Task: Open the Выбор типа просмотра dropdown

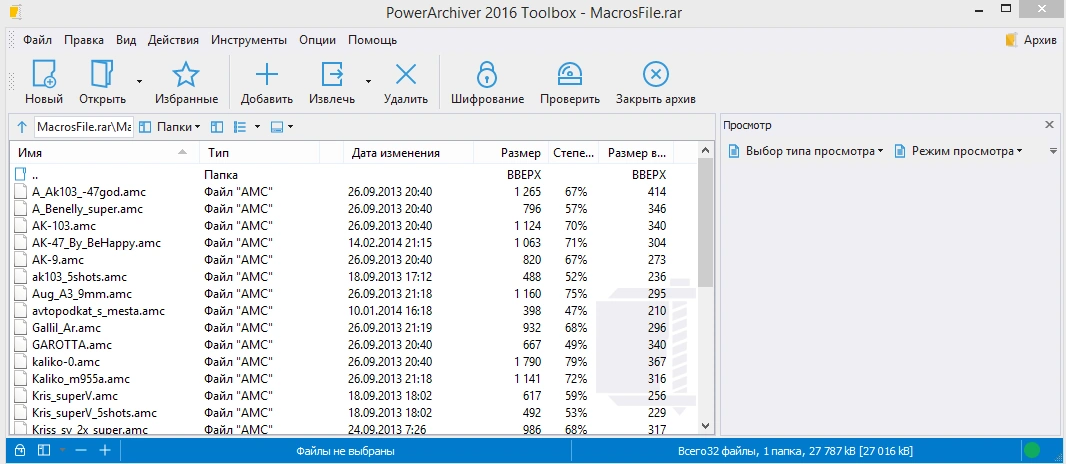Action: pyautogui.click(x=880, y=151)
